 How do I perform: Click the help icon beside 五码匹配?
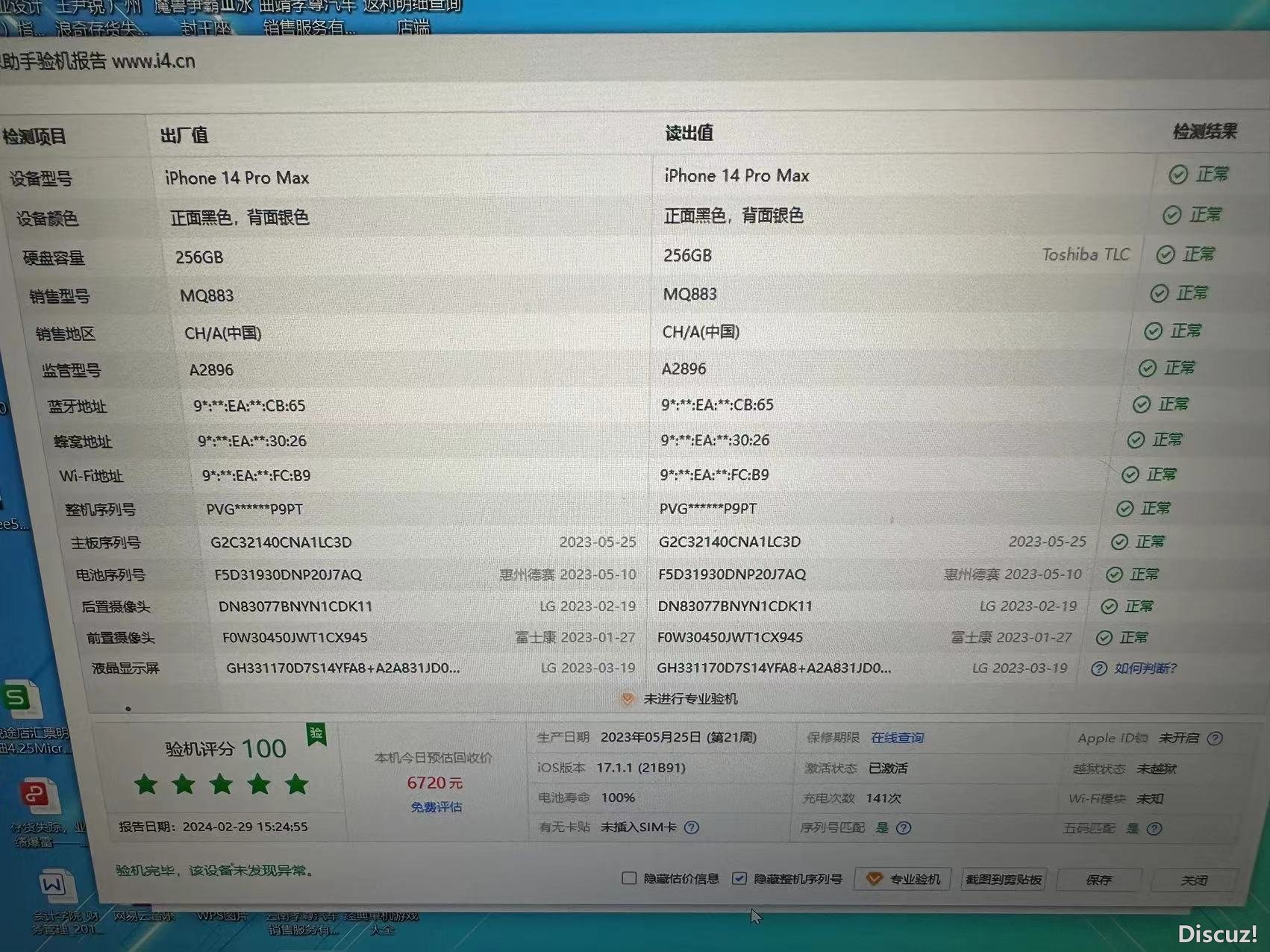click(x=1154, y=829)
